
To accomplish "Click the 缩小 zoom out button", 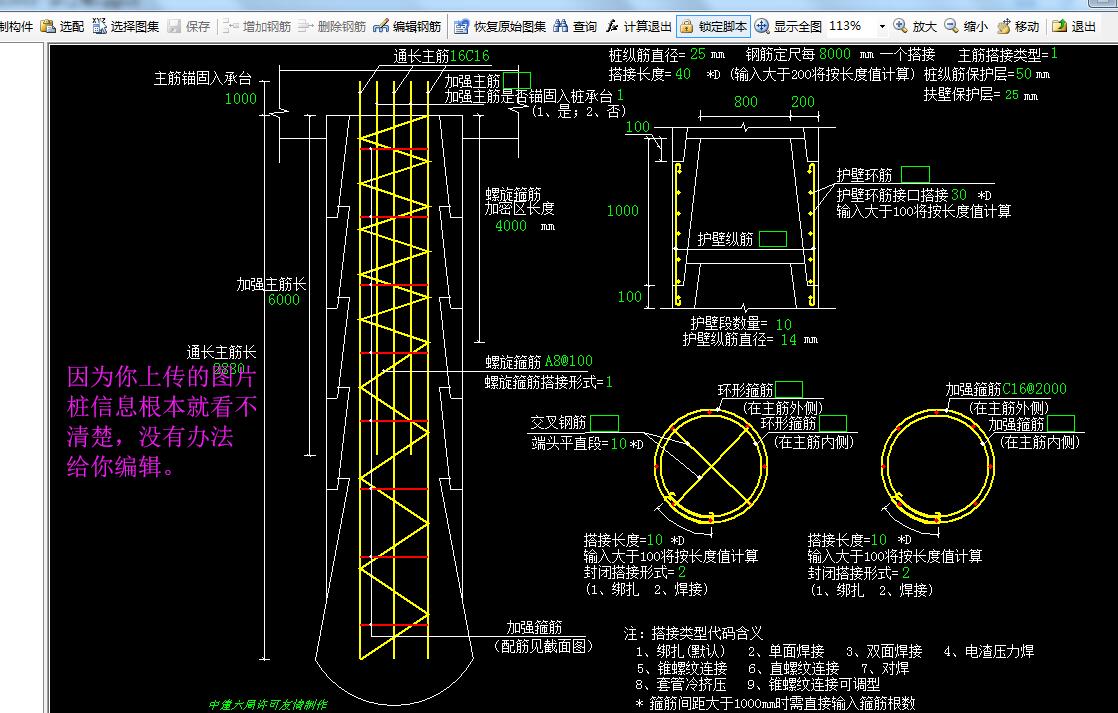I will (x=966, y=26).
